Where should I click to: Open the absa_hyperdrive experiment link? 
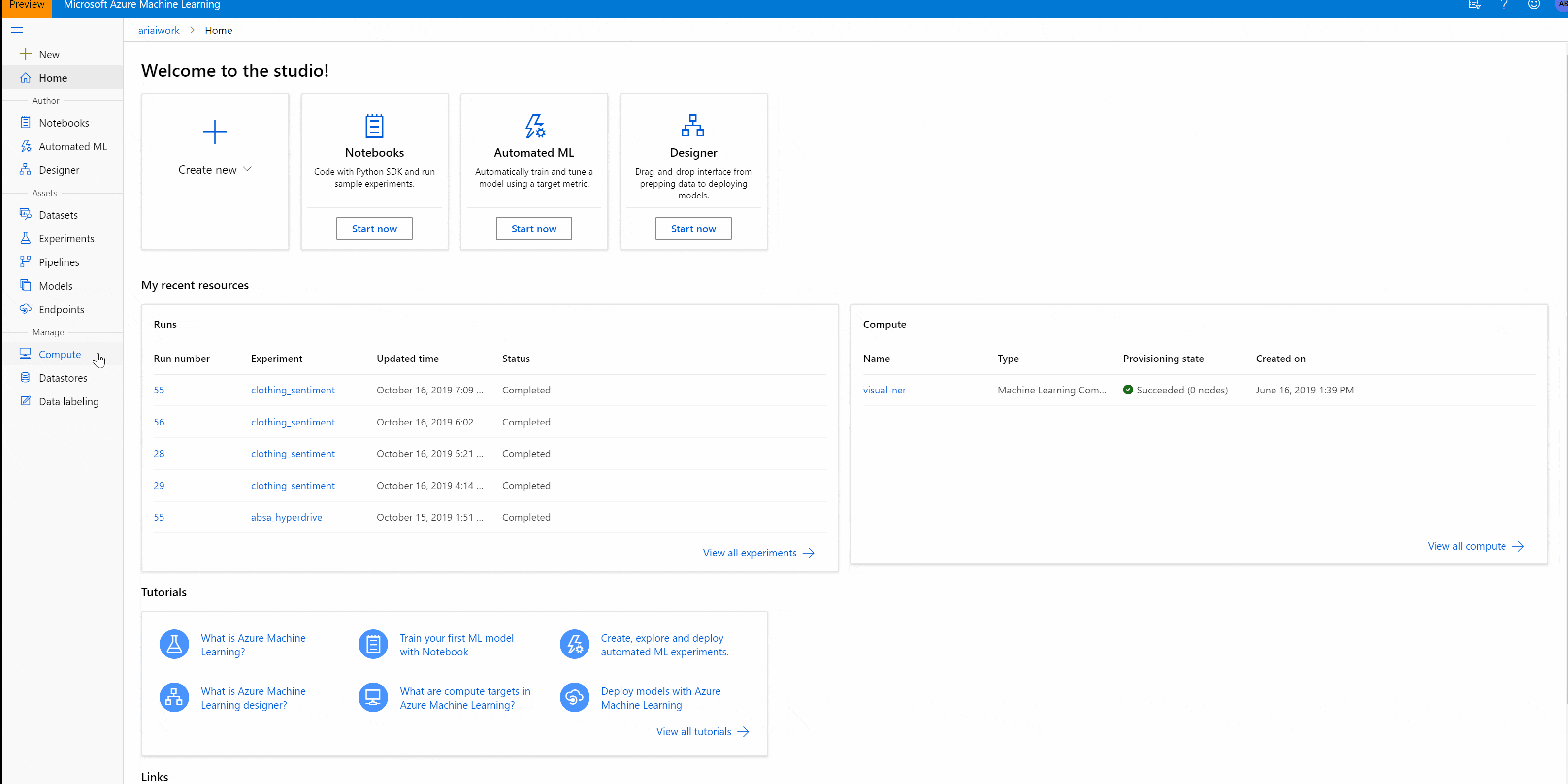point(286,517)
